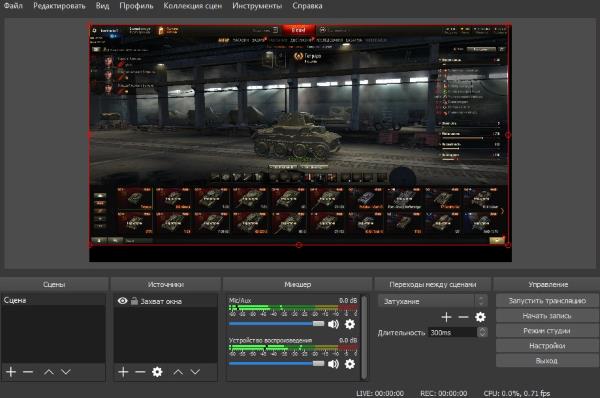Open the Инструменты menu

(x=257, y=6)
